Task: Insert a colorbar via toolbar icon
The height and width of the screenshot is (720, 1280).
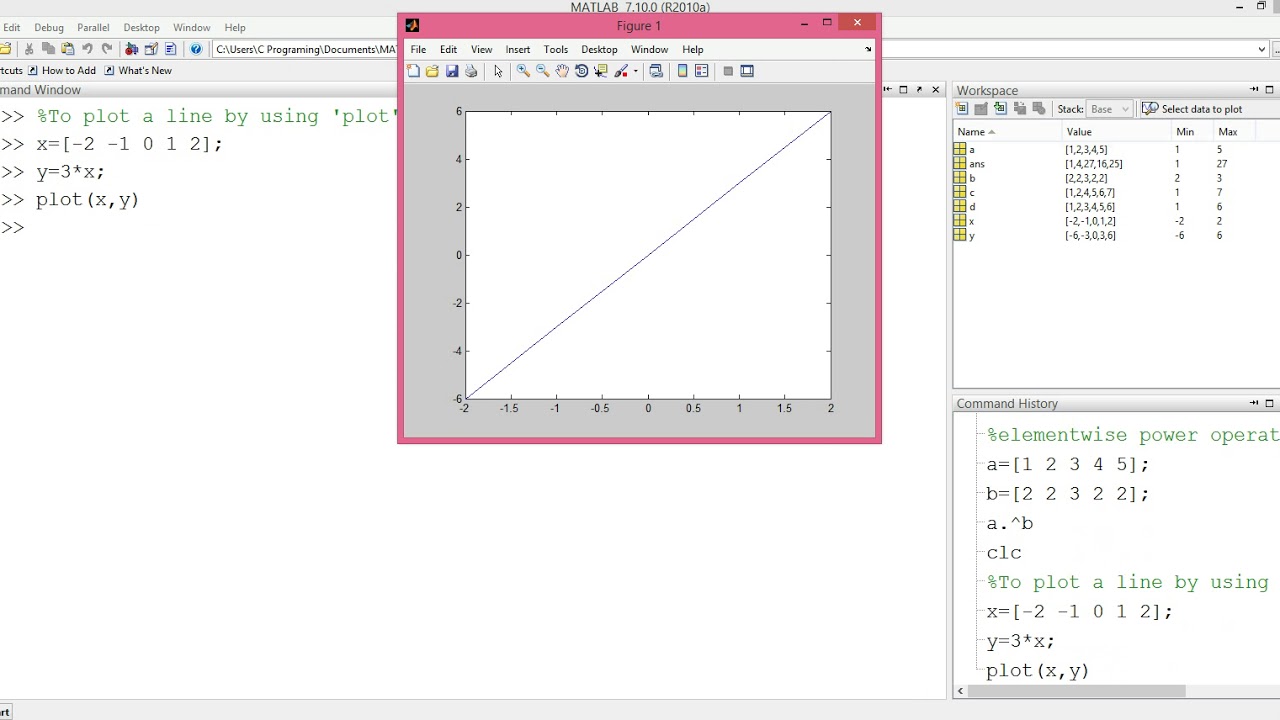Action: click(683, 71)
